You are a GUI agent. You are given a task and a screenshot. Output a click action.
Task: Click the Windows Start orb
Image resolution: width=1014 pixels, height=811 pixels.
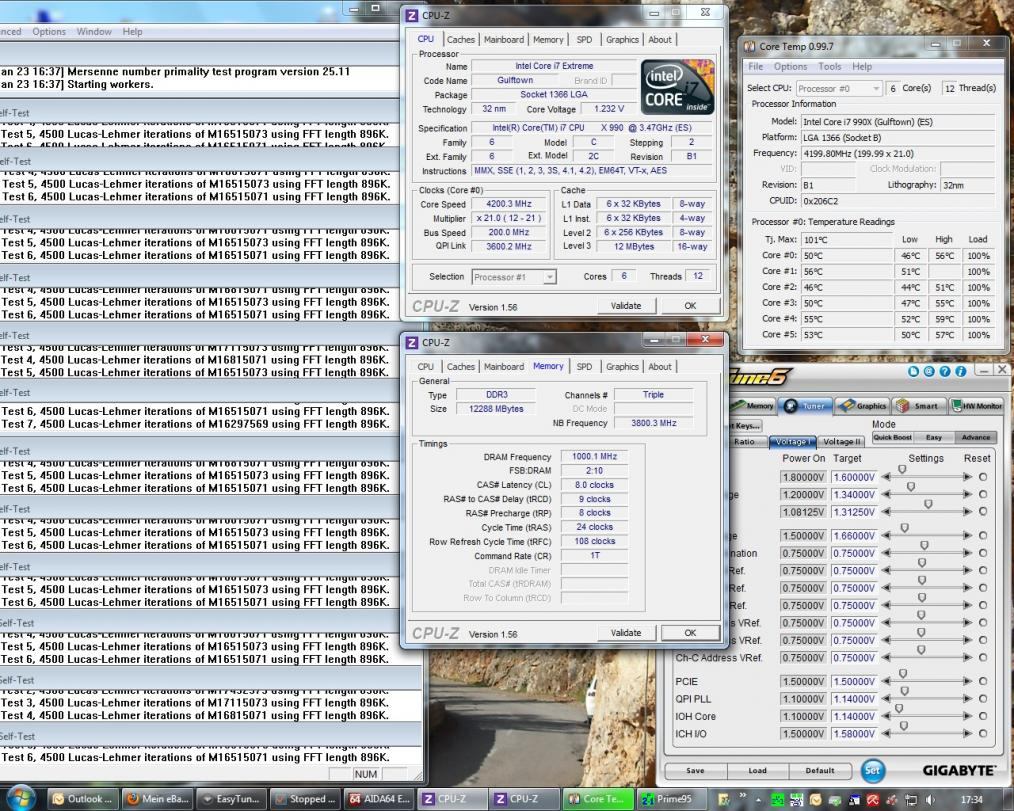point(20,798)
